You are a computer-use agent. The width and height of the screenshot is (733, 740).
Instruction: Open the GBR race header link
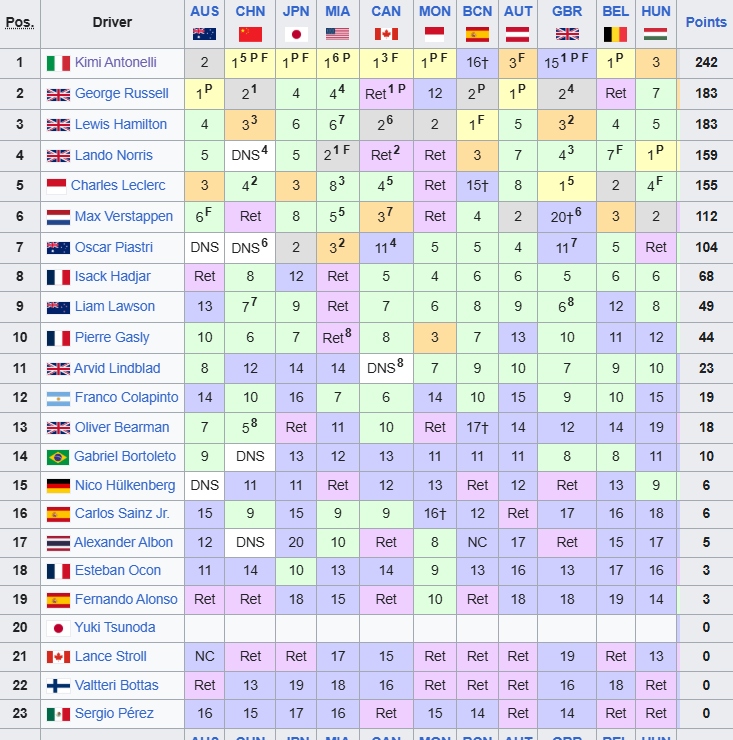point(567,11)
